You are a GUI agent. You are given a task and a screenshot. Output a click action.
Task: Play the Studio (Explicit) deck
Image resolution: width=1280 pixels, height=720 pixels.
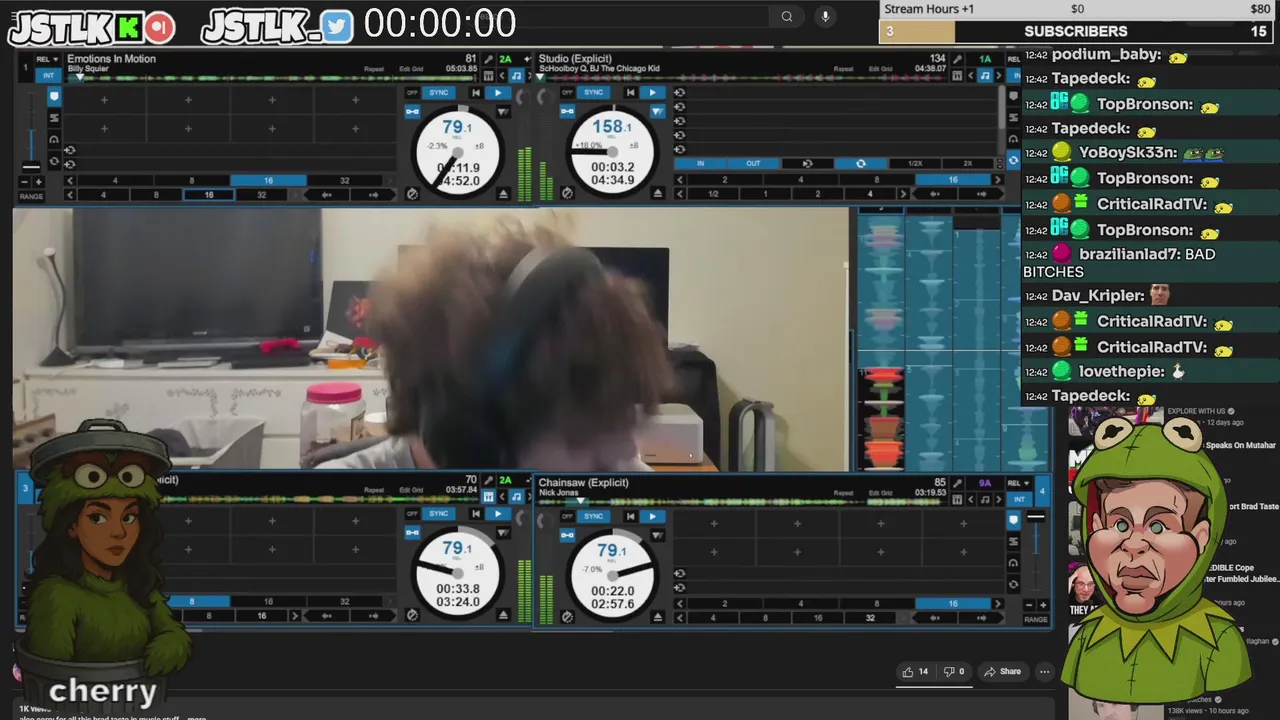[x=652, y=93]
